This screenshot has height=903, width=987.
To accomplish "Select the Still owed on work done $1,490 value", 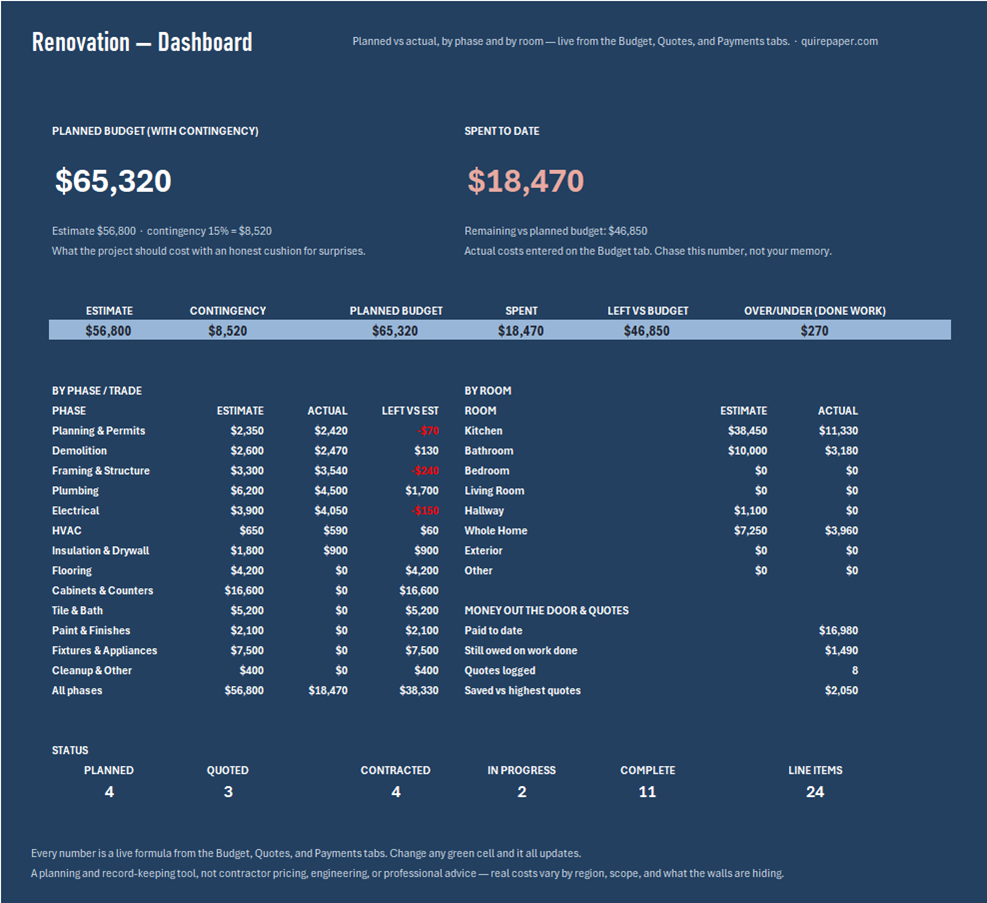I will click(842, 651).
